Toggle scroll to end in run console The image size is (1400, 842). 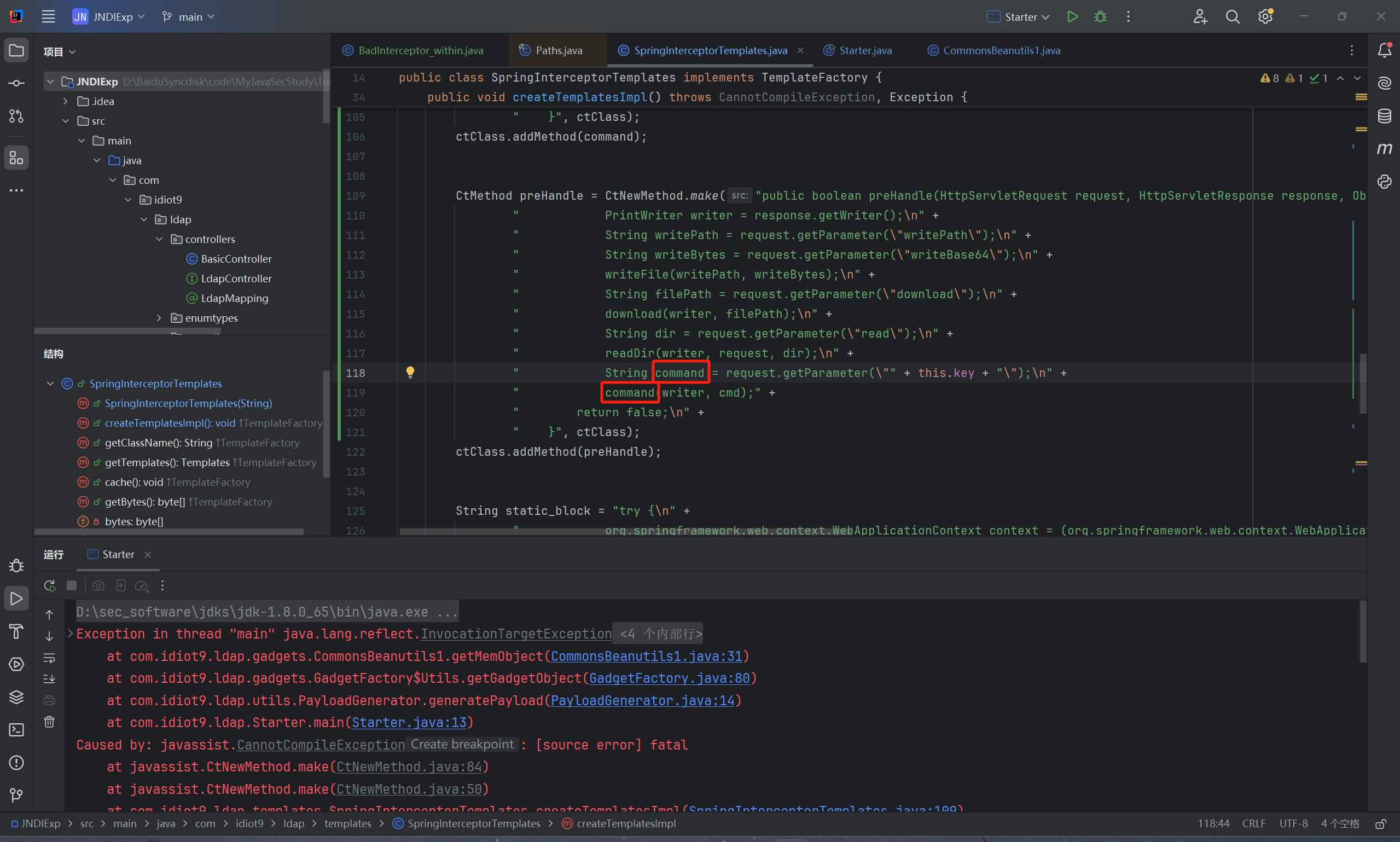pos(49,679)
